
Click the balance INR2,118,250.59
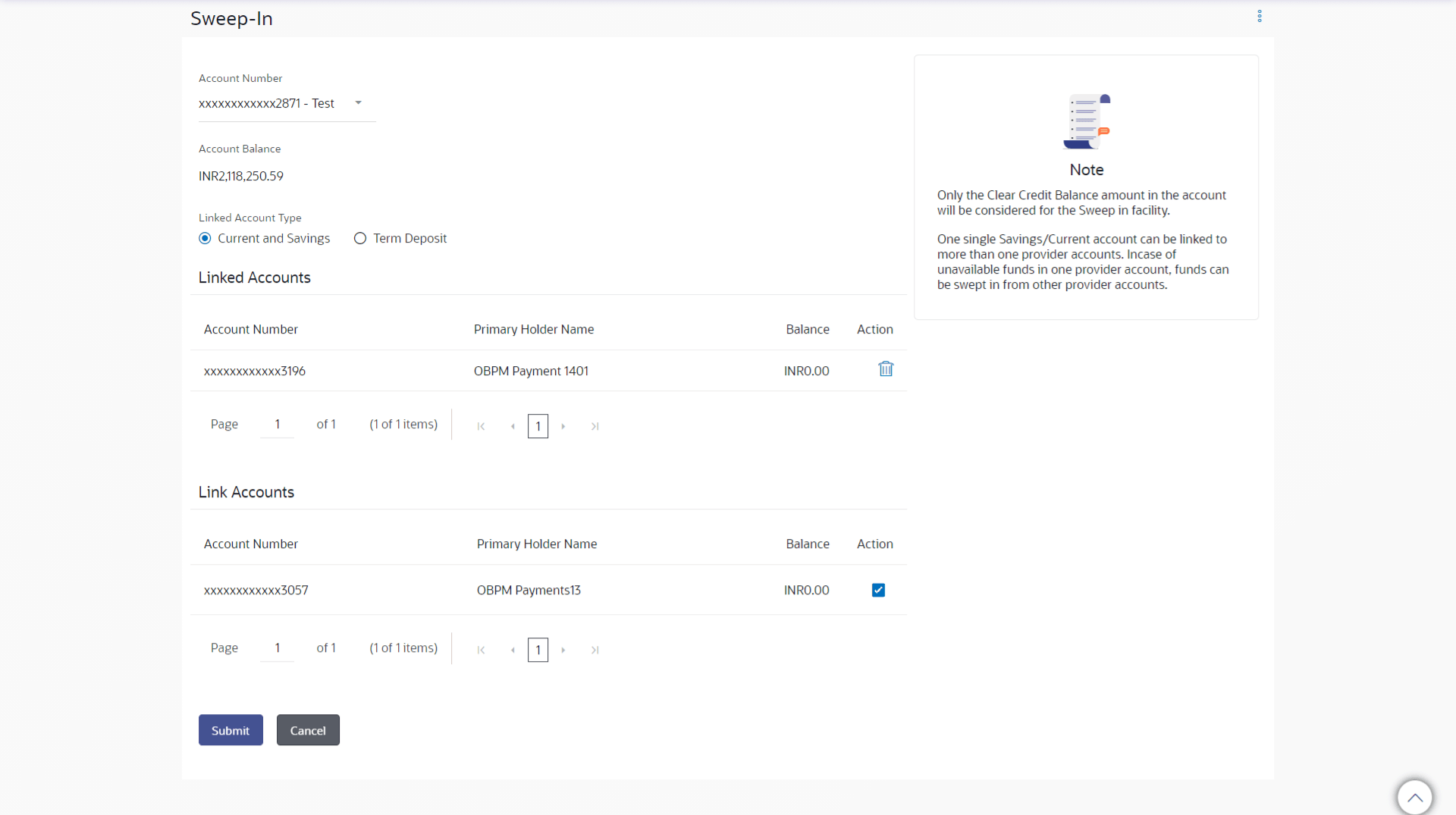[x=241, y=176]
